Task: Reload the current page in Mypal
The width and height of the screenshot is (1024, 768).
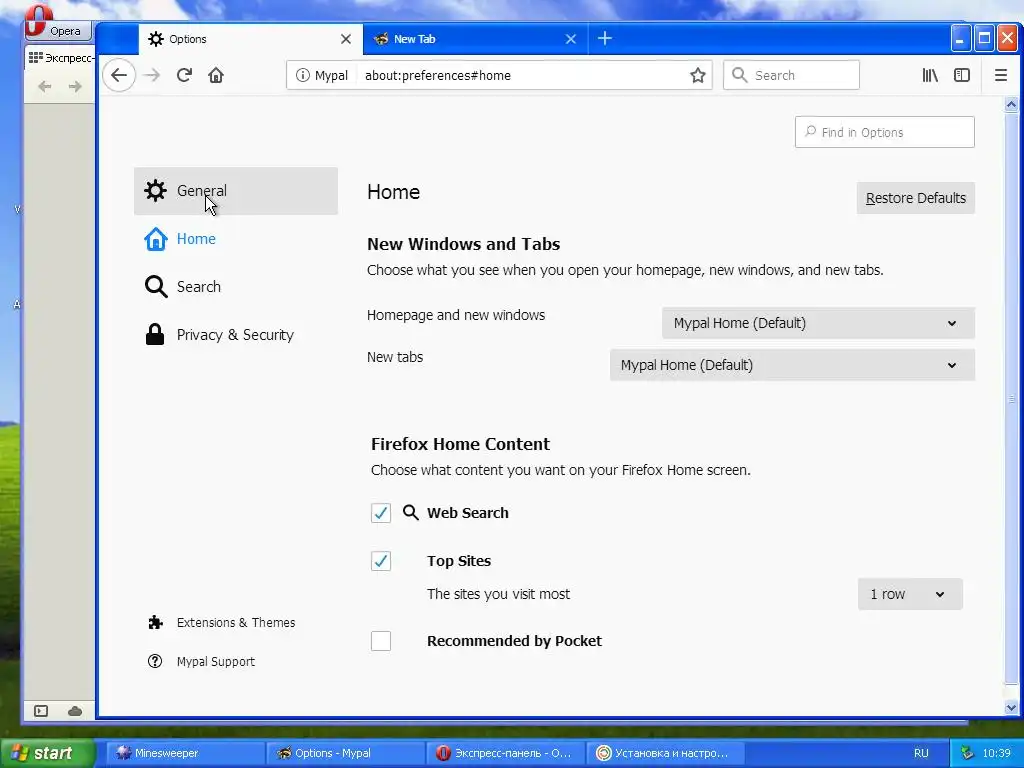Action: coord(184,75)
